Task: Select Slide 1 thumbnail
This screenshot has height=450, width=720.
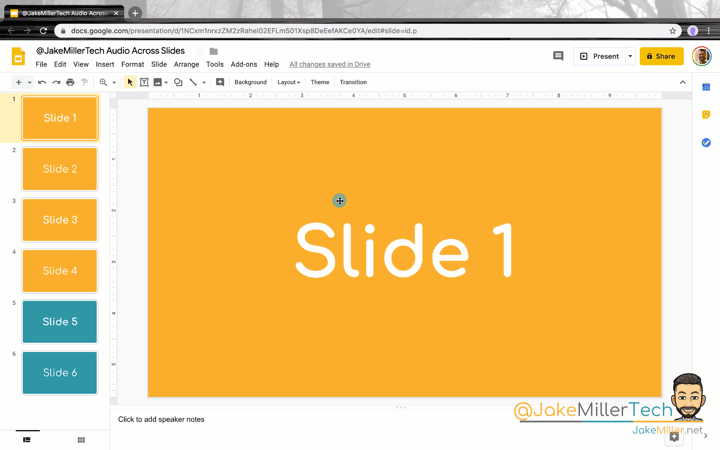Action: [60, 118]
